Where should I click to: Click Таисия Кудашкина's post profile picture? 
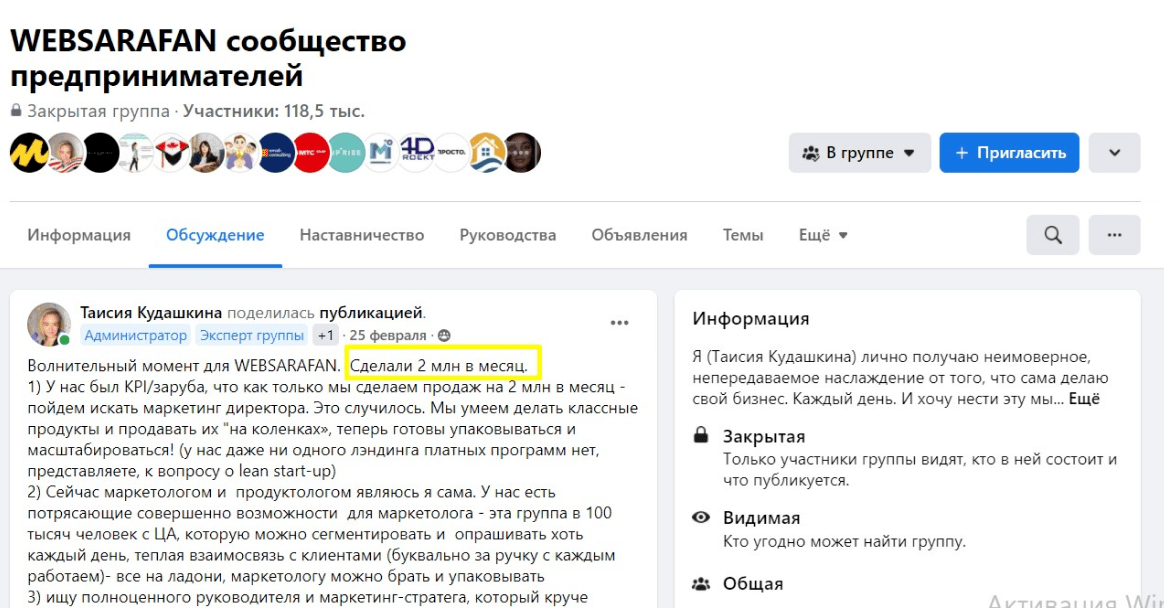click(x=49, y=324)
